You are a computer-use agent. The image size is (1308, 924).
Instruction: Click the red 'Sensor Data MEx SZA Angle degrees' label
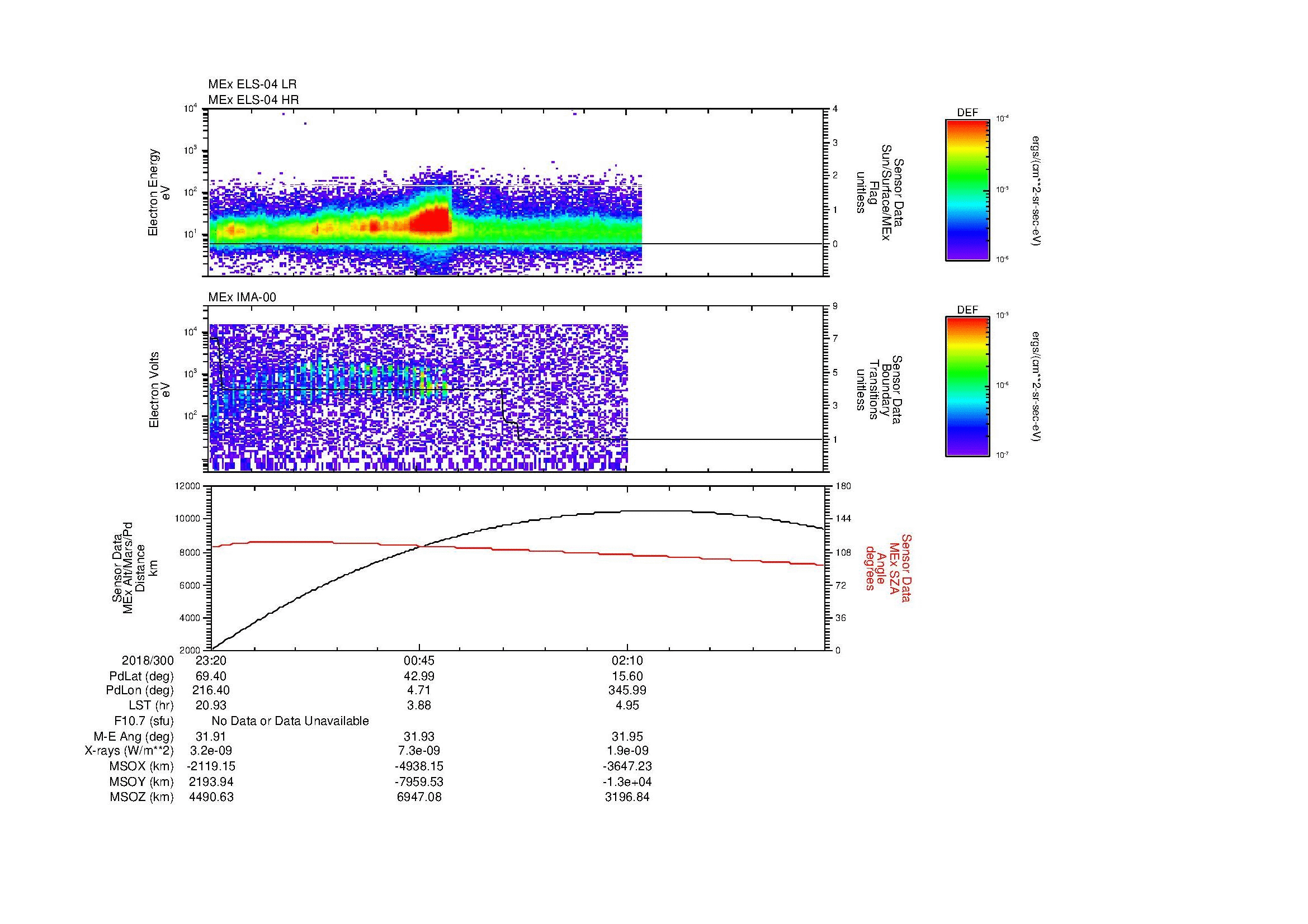pyautogui.click(x=887, y=567)
